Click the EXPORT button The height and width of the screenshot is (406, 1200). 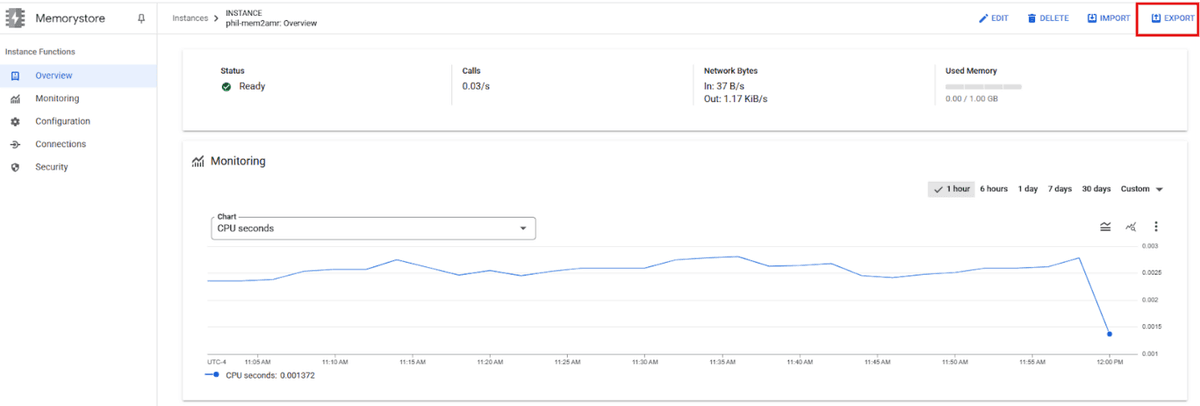[1166, 19]
